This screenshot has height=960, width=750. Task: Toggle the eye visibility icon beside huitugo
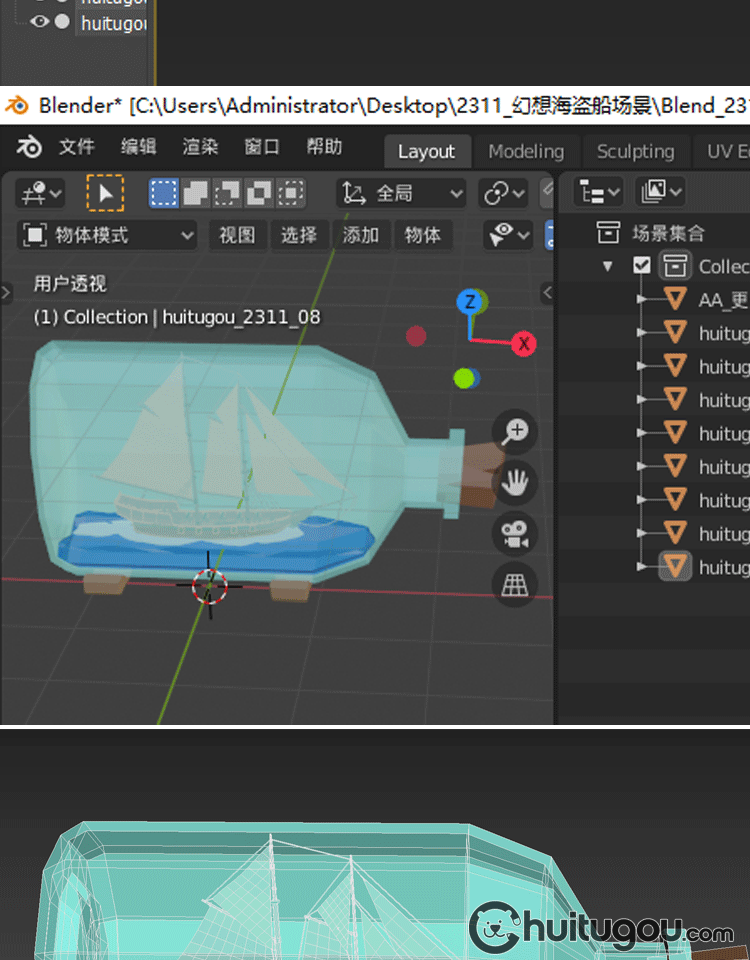coord(39,21)
